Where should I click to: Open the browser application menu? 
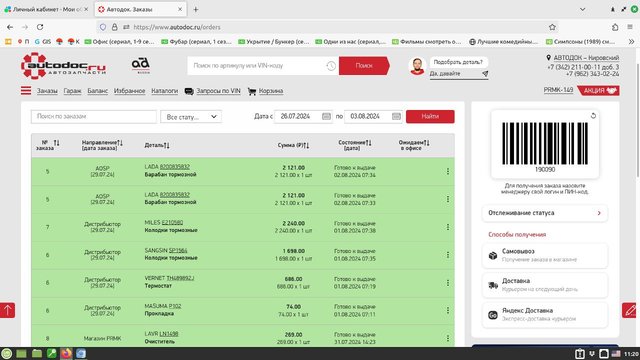click(630, 27)
